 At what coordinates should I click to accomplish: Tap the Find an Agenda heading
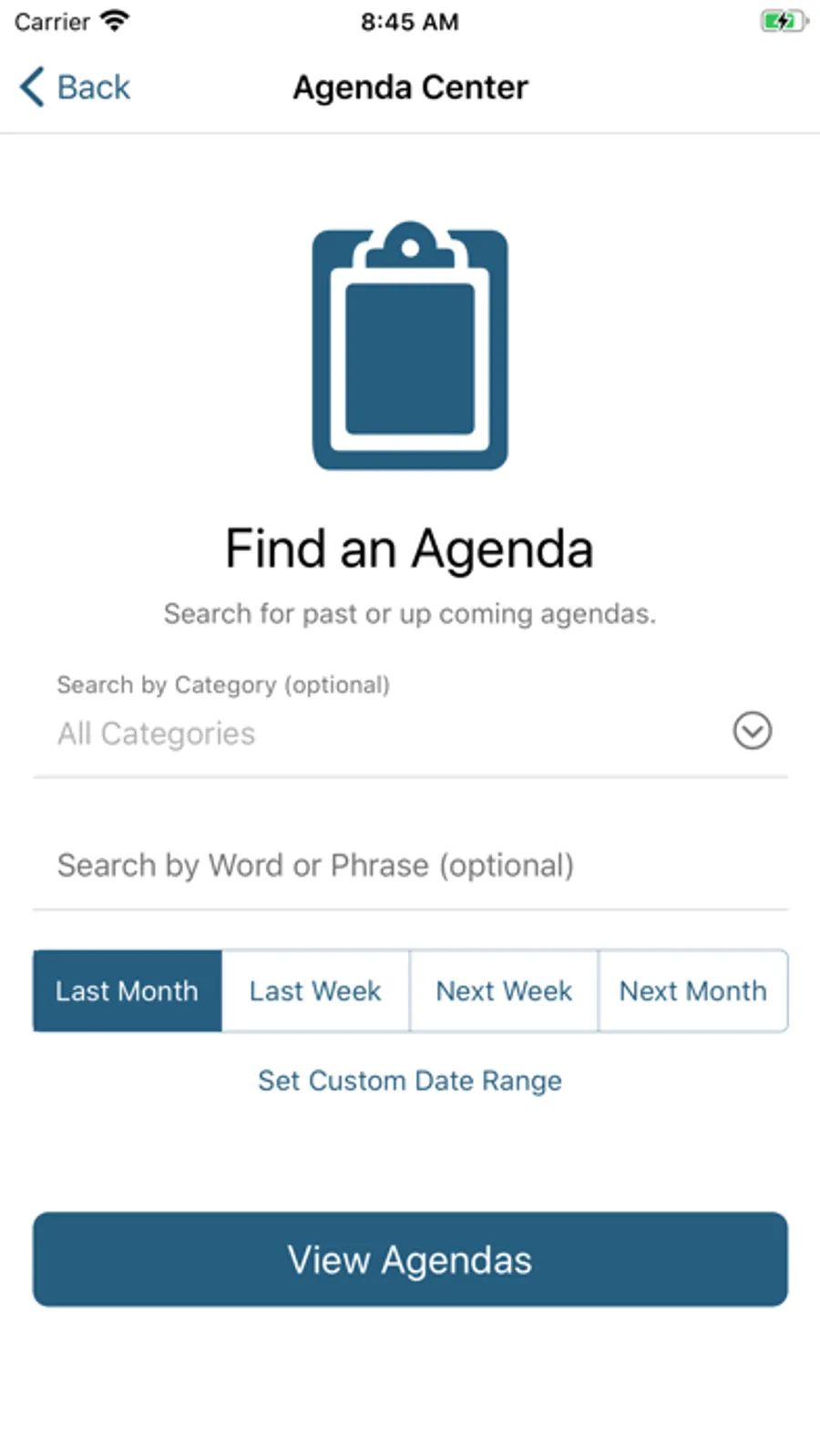point(410,549)
